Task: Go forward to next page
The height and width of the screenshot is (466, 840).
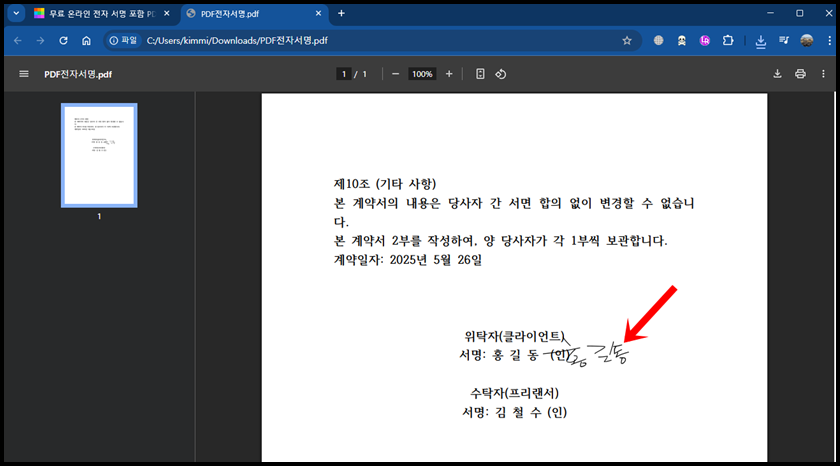Action: tap(40, 41)
